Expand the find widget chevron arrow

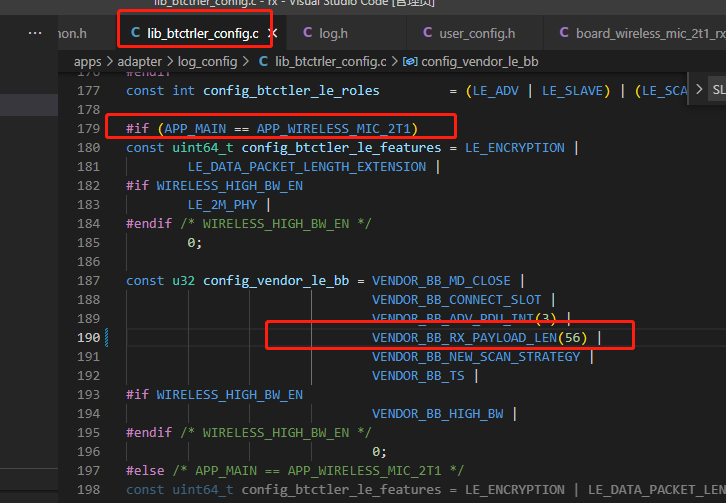coord(699,89)
